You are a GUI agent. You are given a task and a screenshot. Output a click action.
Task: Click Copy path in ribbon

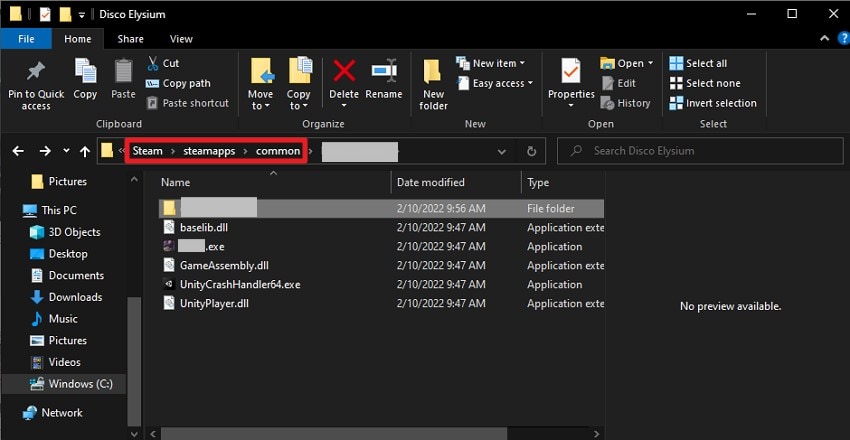(178, 83)
